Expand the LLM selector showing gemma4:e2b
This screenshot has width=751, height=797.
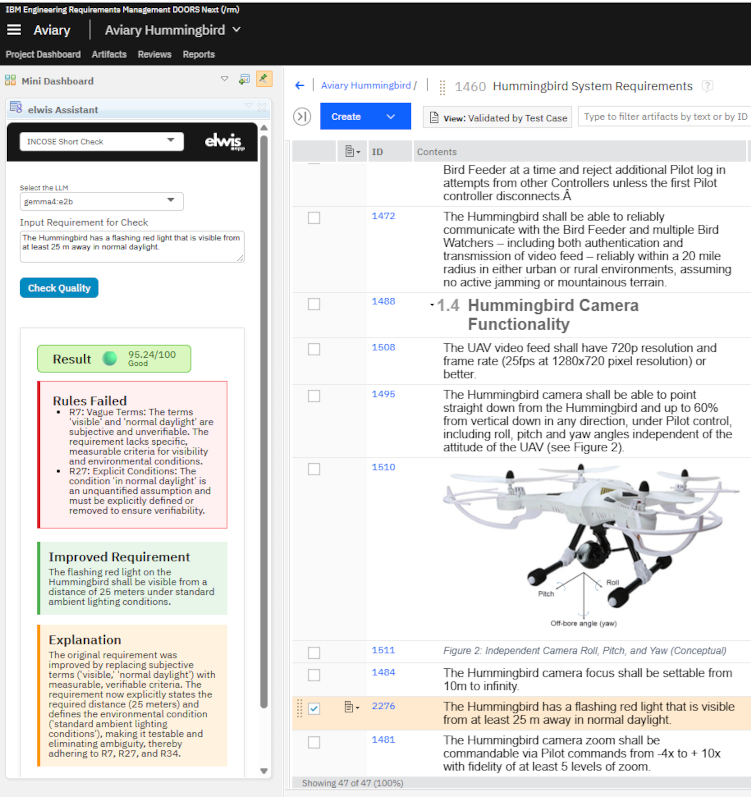102,201
